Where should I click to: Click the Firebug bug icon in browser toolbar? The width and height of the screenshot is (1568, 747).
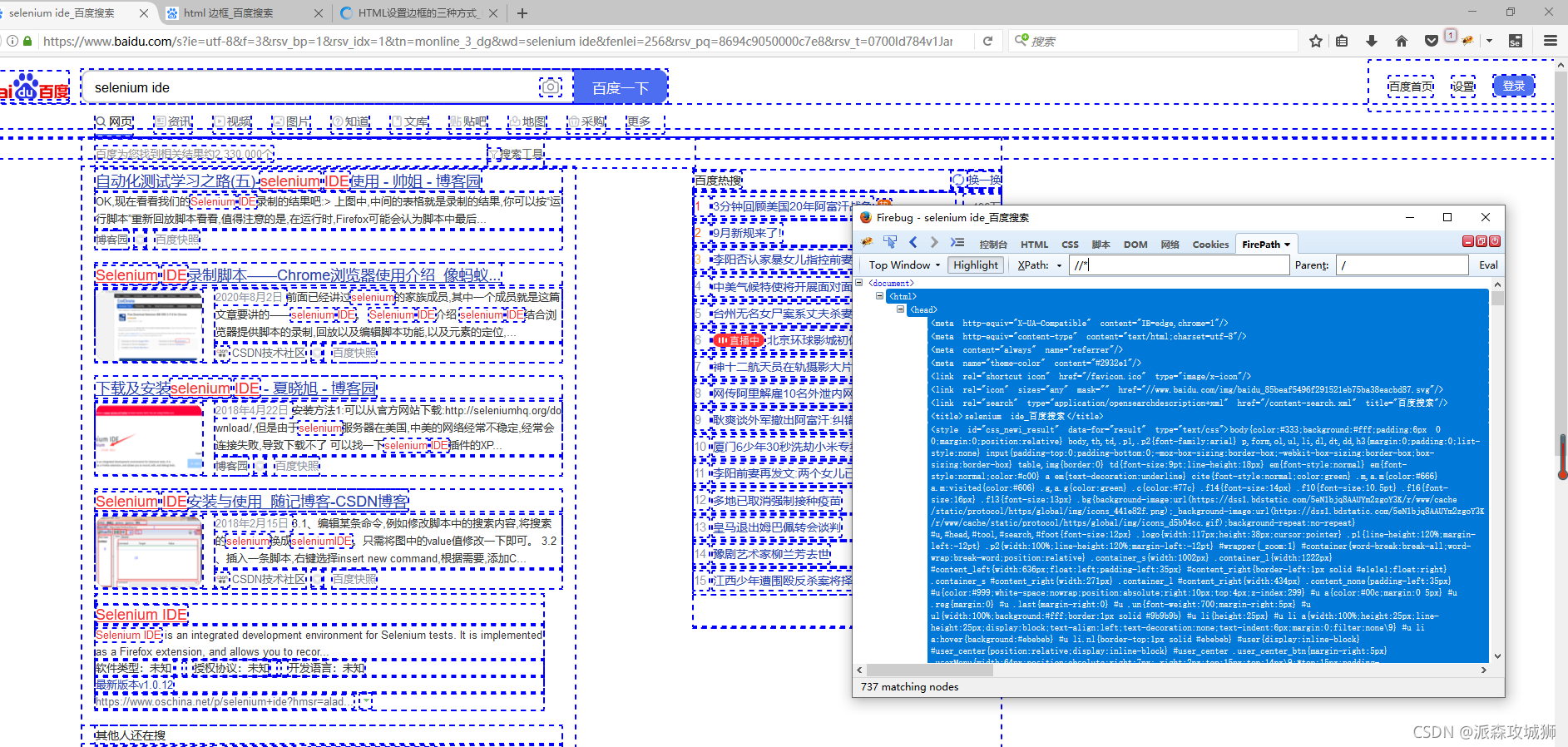[x=1468, y=41]
